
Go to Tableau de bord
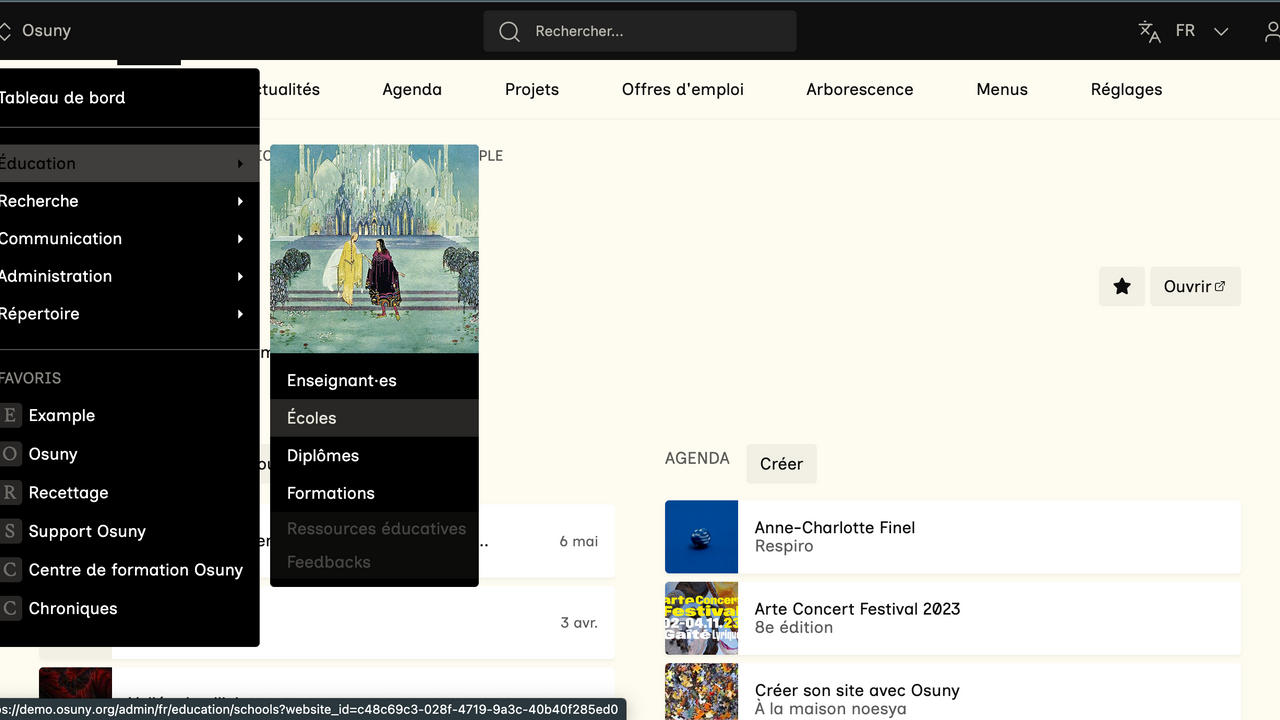(x=62, y=97)
